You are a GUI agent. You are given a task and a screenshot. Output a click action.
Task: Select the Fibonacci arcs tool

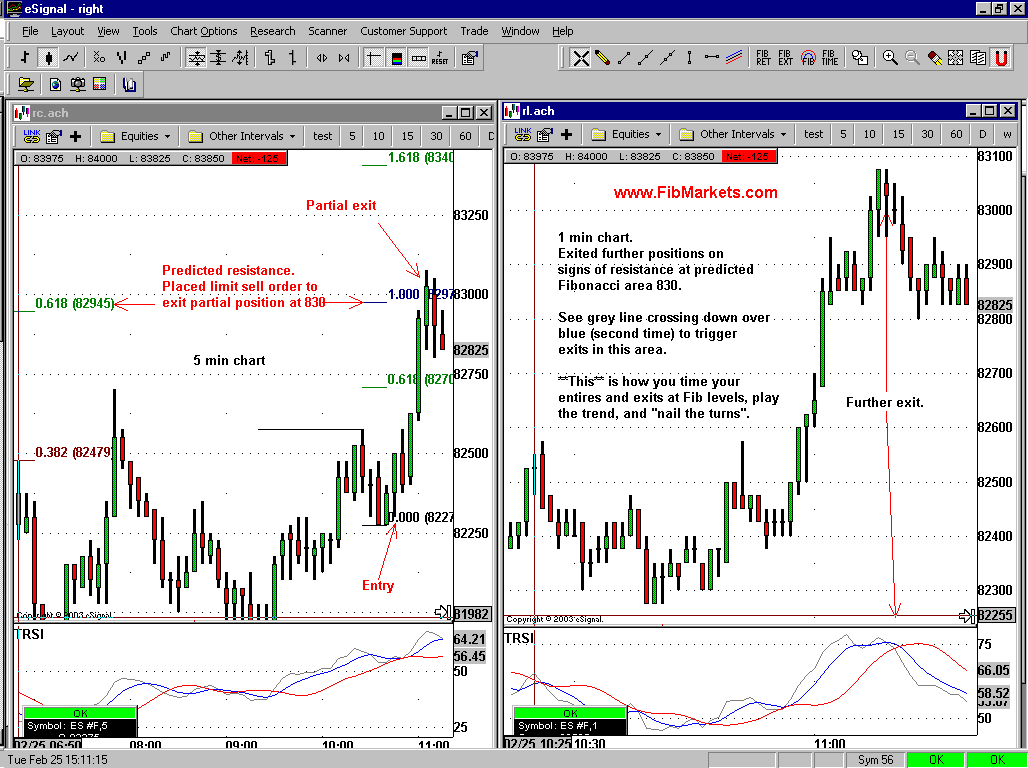coord(808,58)
